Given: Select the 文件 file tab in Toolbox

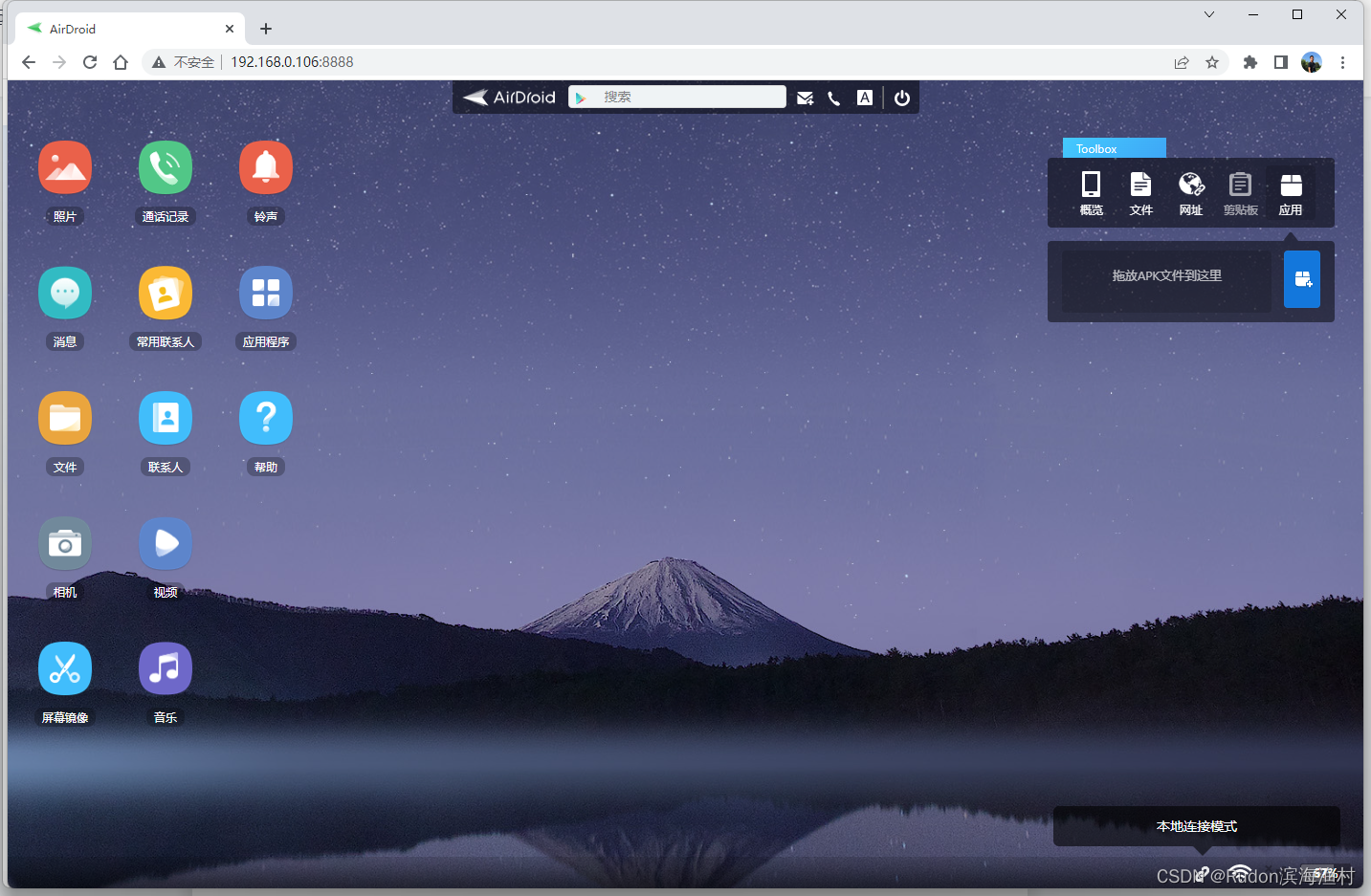Looking at the screenshot, I should coord(1141,193).
